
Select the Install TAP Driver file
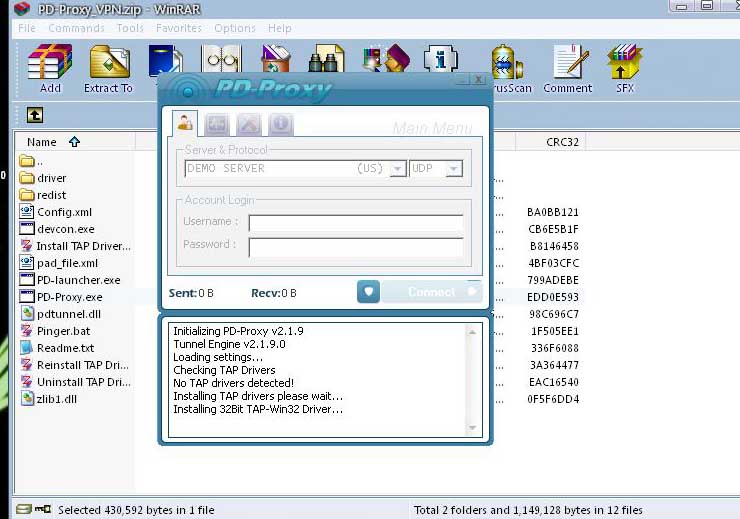[x=76, y=246]
